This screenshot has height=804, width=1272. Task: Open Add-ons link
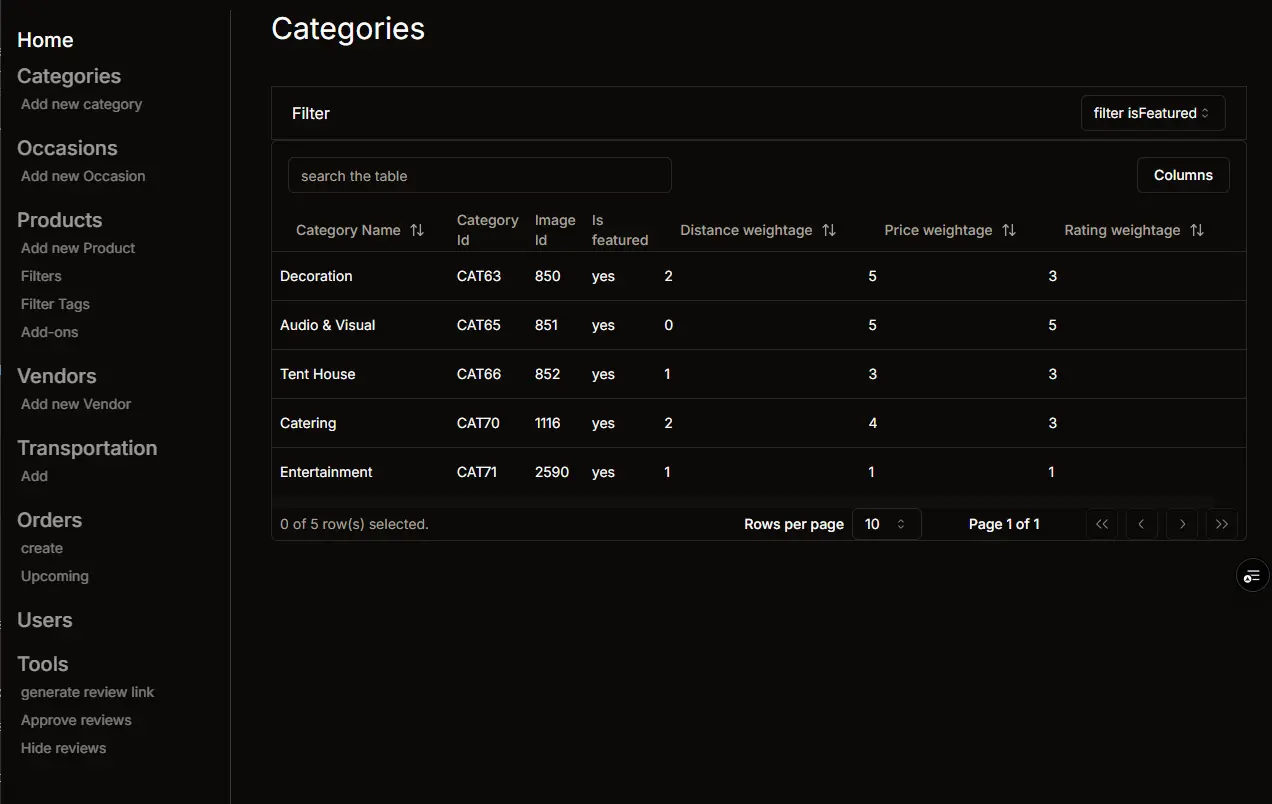coord(49,332)
